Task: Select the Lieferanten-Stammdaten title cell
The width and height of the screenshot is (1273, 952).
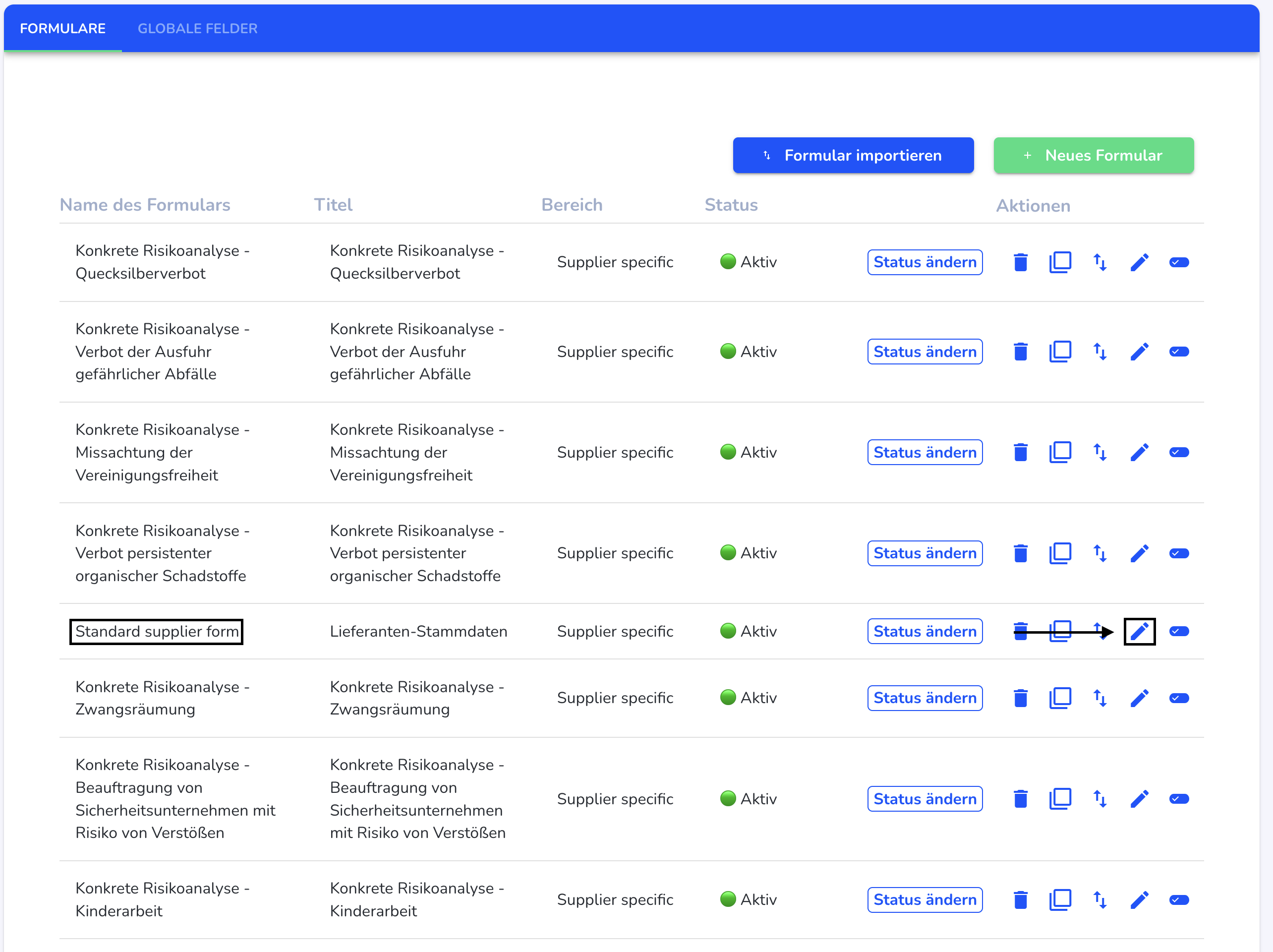Action: pos(418,631)
